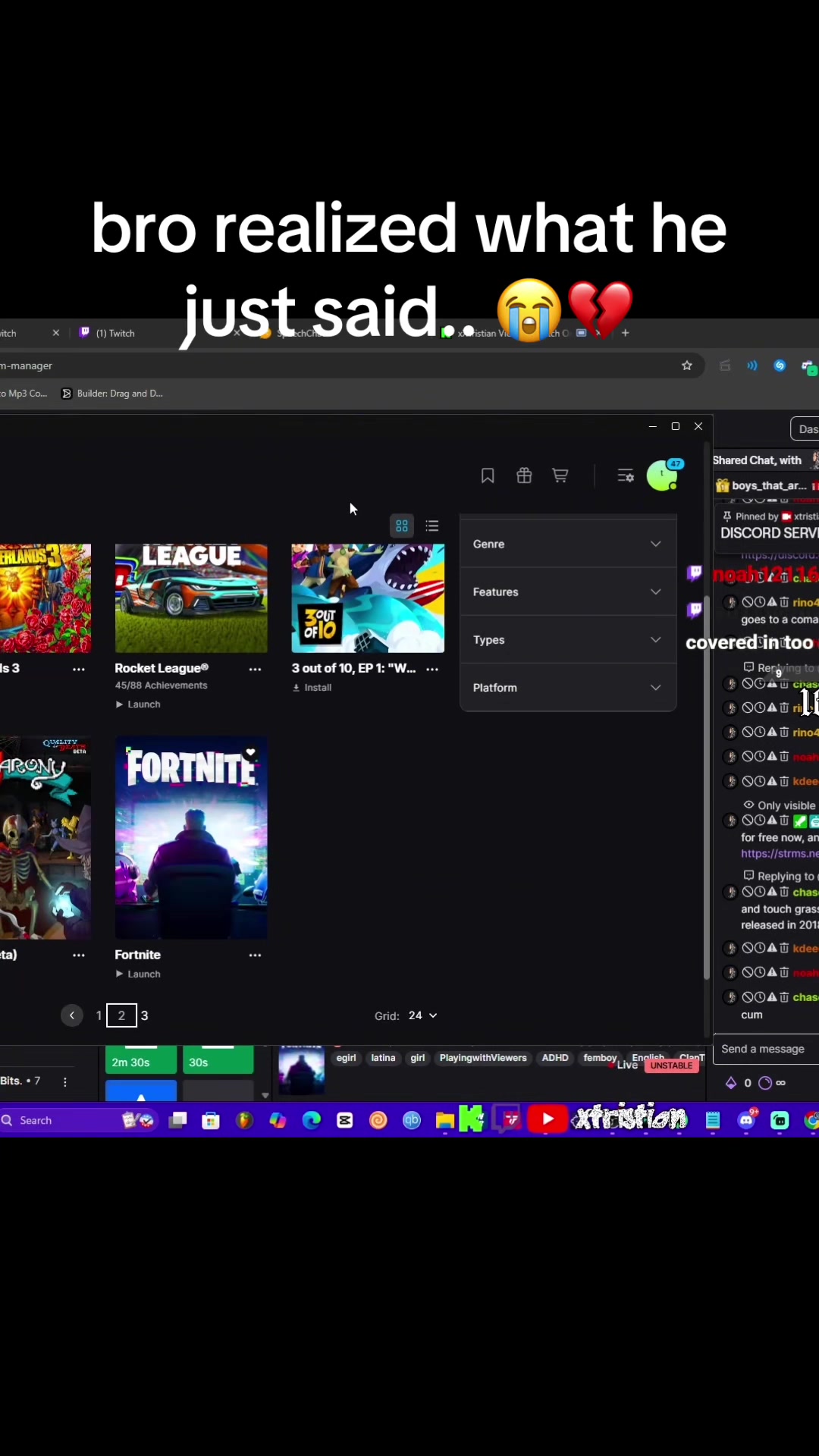This screenshot has width=819, height=1456.
Task: Launch Fortnite
Action: pyautogui.click(x=138, y=974)
